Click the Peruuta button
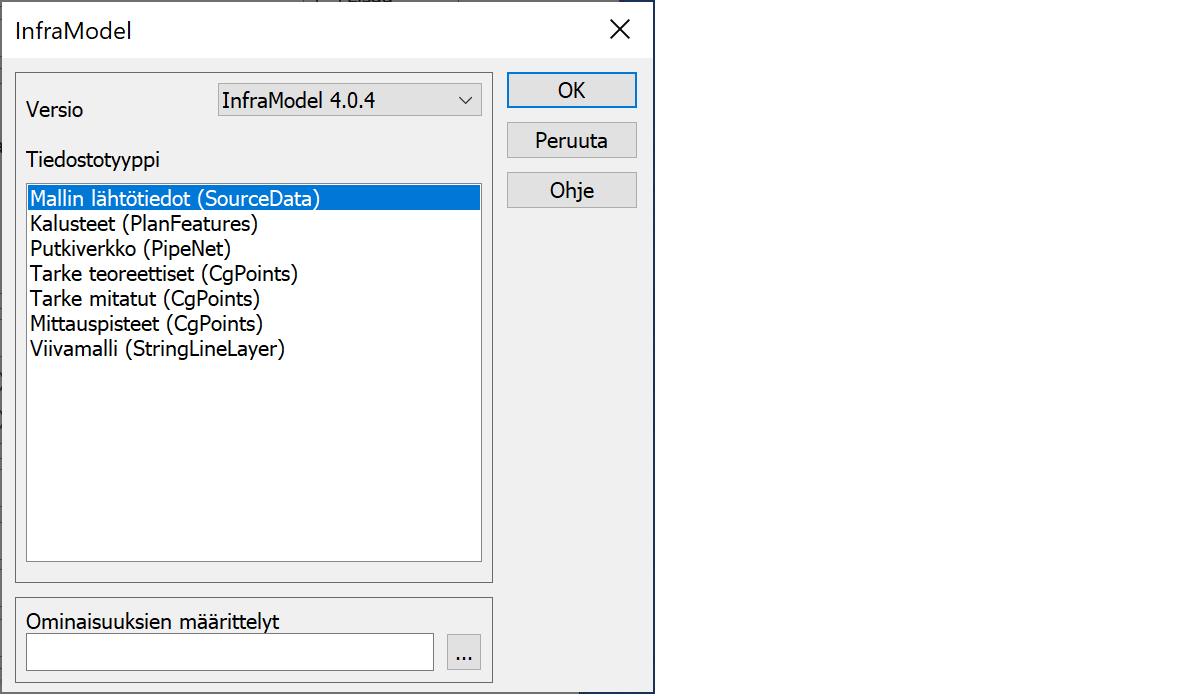Viewport: 1200px width, 694px height. [571, 141]
